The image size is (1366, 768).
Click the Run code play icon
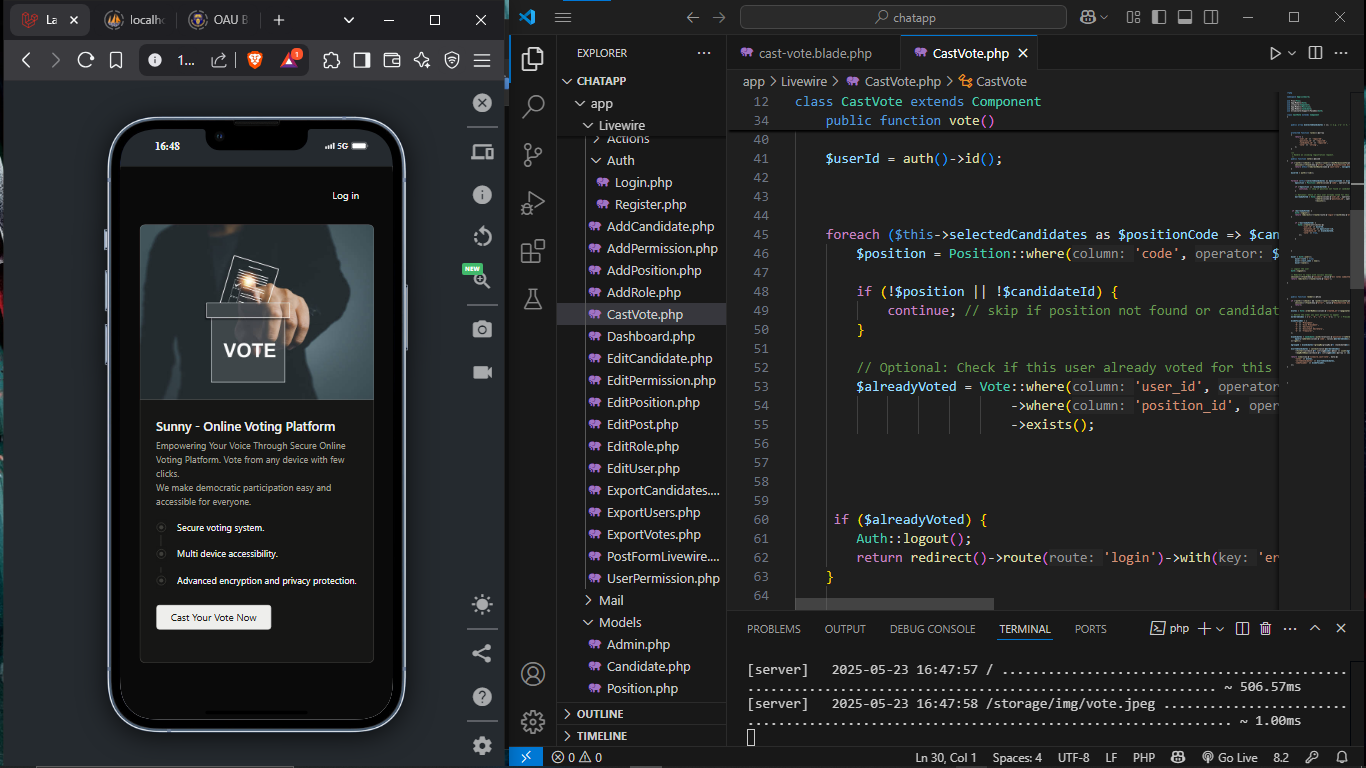1275,53
